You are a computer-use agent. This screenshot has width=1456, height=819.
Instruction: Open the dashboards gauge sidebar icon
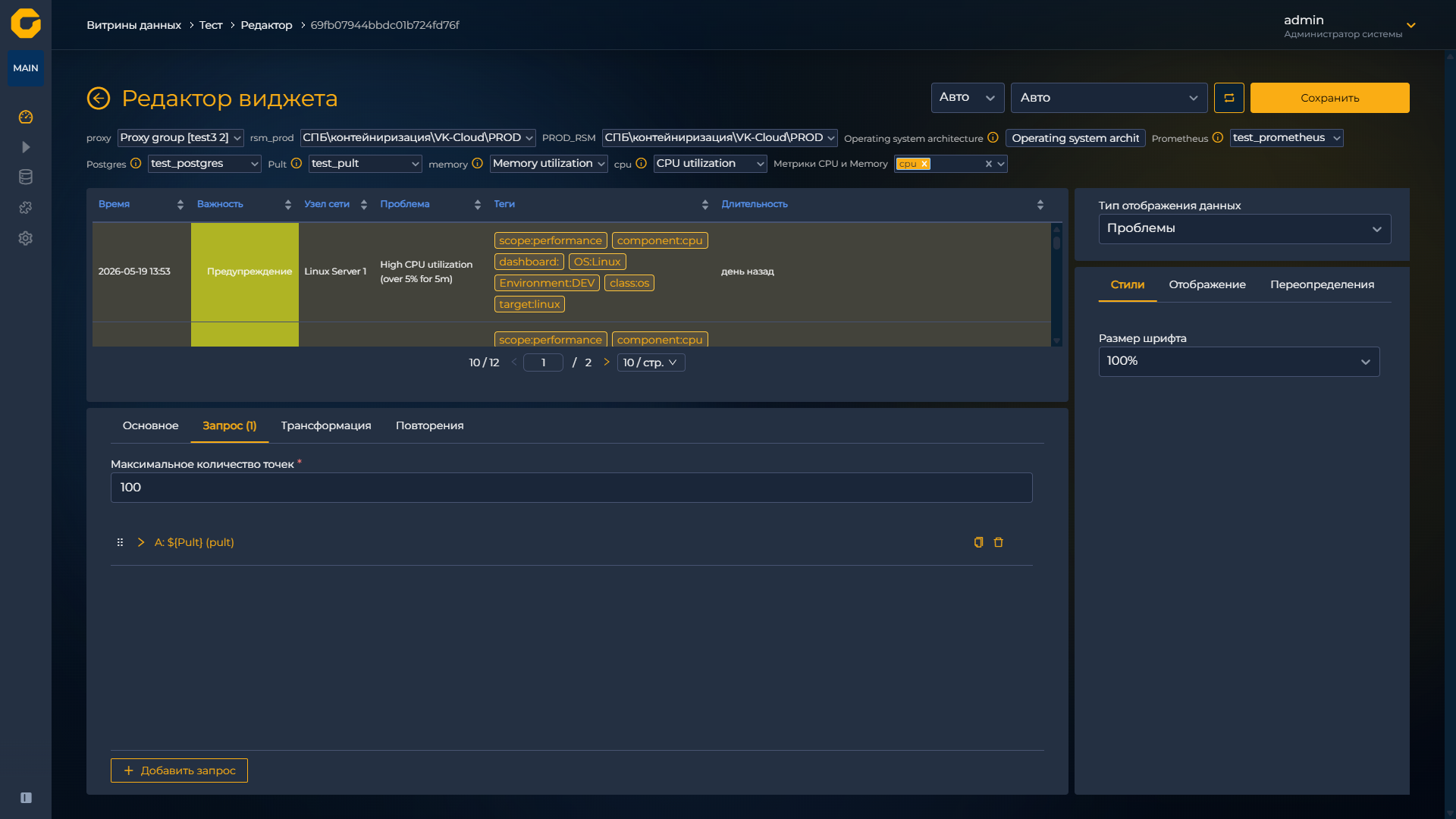coord(26,117)
